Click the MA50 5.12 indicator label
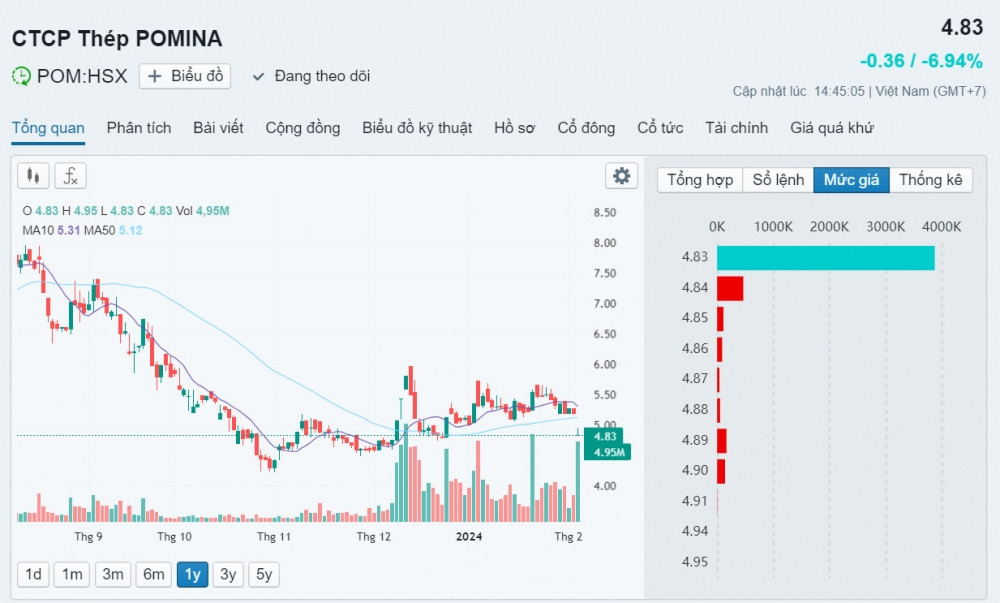1000x603 pixels. (113, 230)
